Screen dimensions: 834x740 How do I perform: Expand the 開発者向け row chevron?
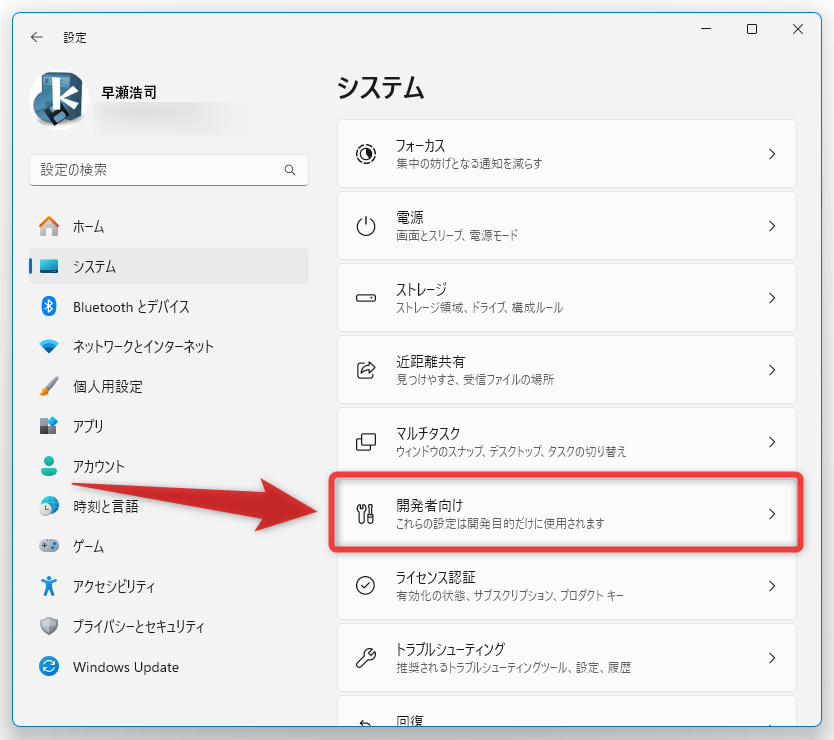(x=772, y=514)
